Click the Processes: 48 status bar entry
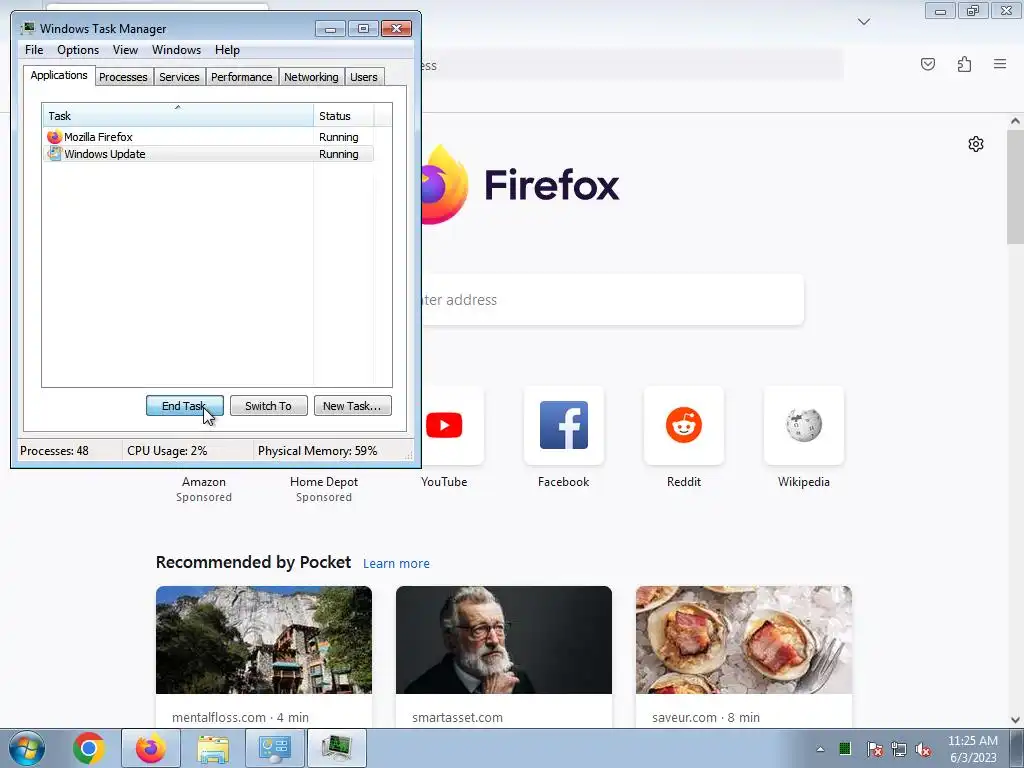Screen dimensions: 1024x768 [x=54, y=451]
